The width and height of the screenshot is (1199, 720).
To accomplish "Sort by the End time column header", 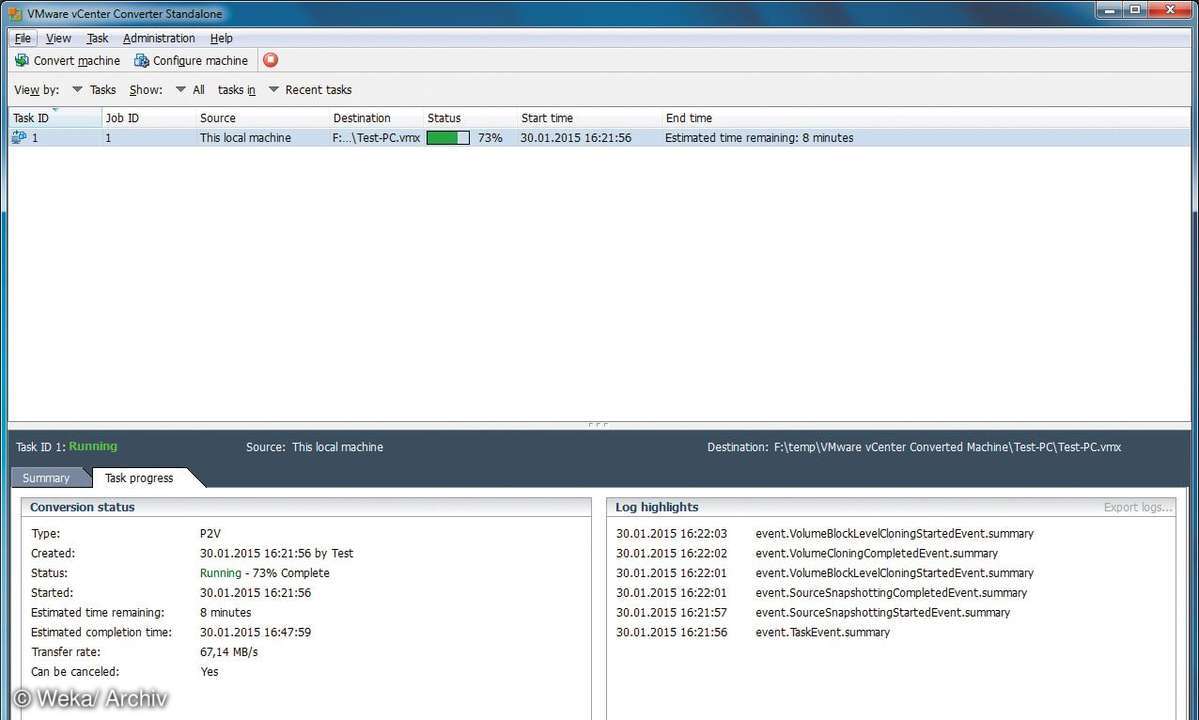I will (x=925, y=118).
